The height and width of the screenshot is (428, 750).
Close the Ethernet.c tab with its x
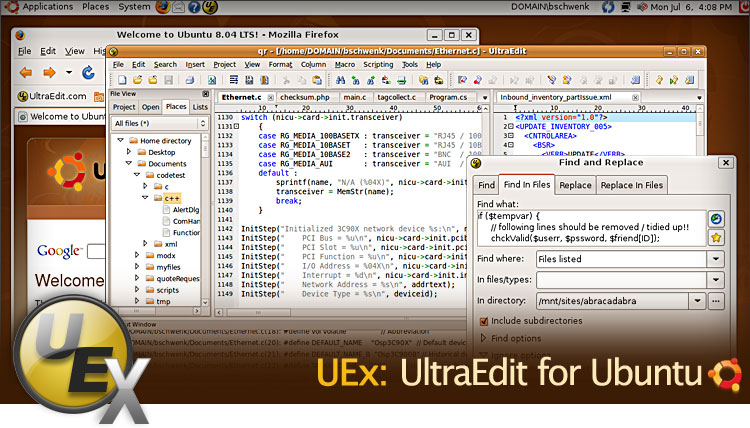click(270, 98)
